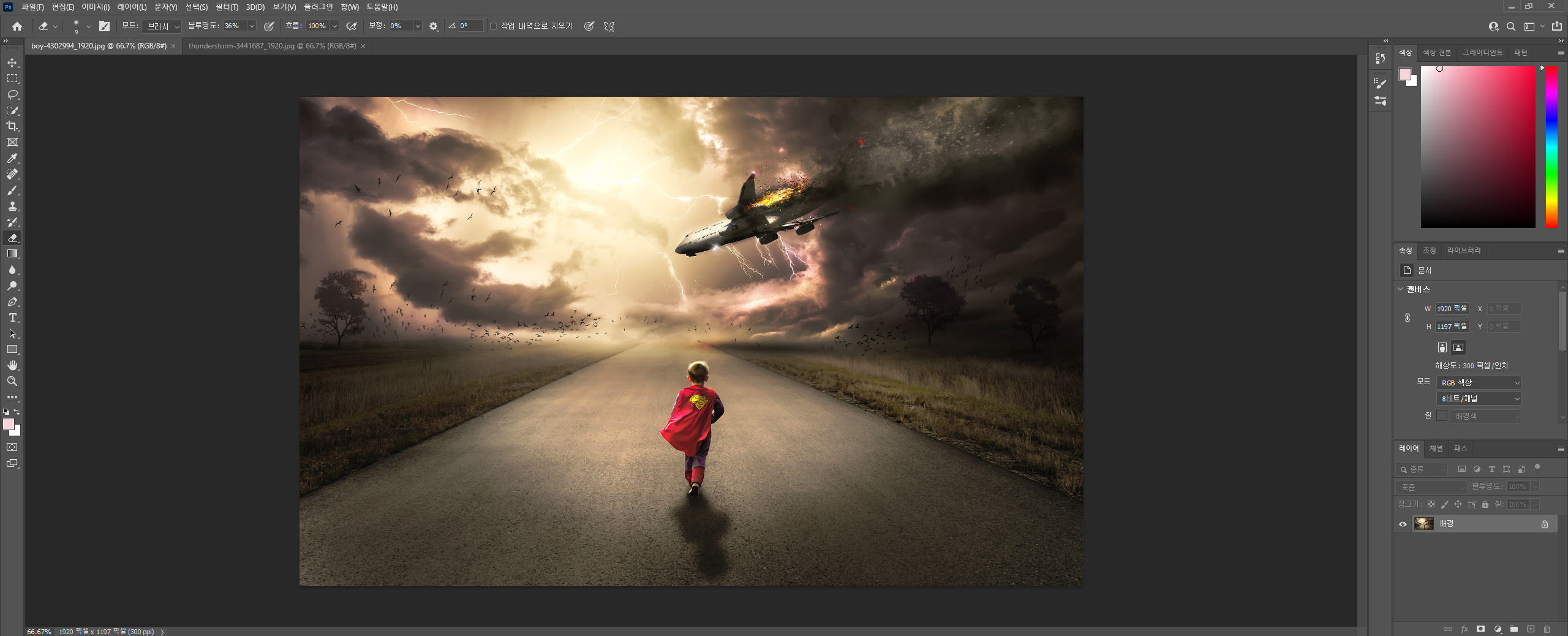Select the Spot Healing Brush tool
Screen dimensions: 1568x636
pyautogui.click(x=12, y=174)
